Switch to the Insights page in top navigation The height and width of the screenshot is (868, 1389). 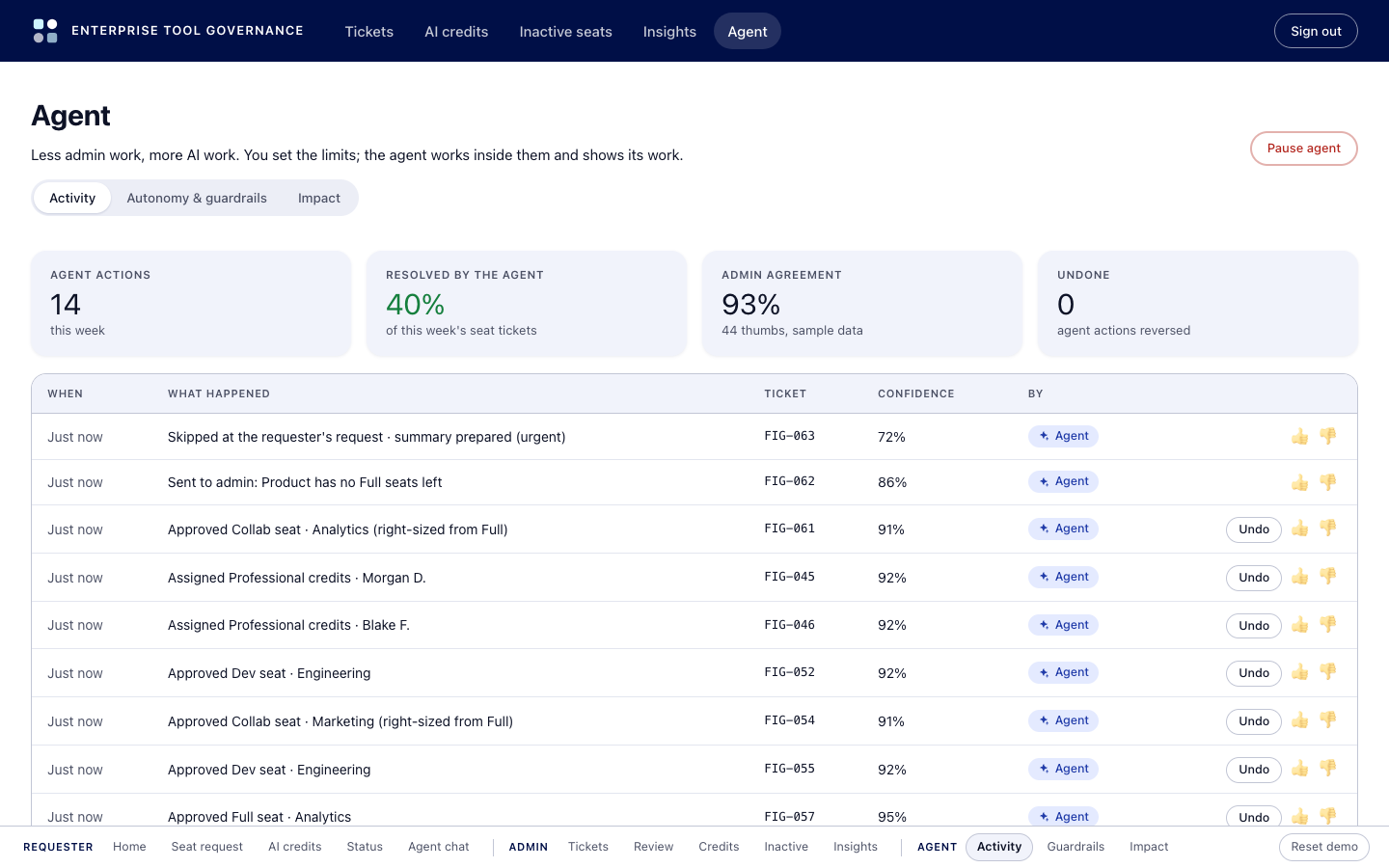pos(669,32)
